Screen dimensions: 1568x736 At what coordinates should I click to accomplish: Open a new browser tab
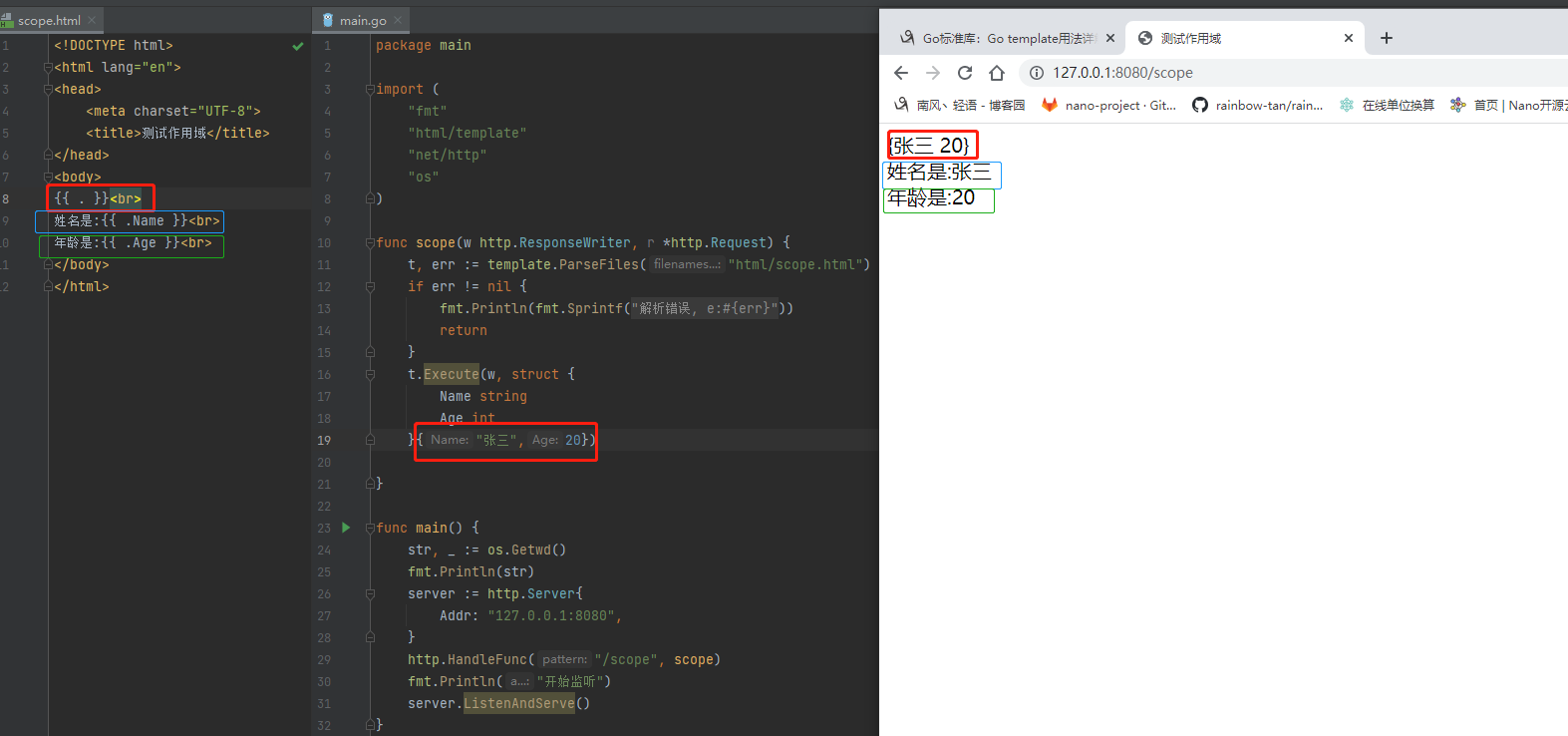pos(1387,38)
